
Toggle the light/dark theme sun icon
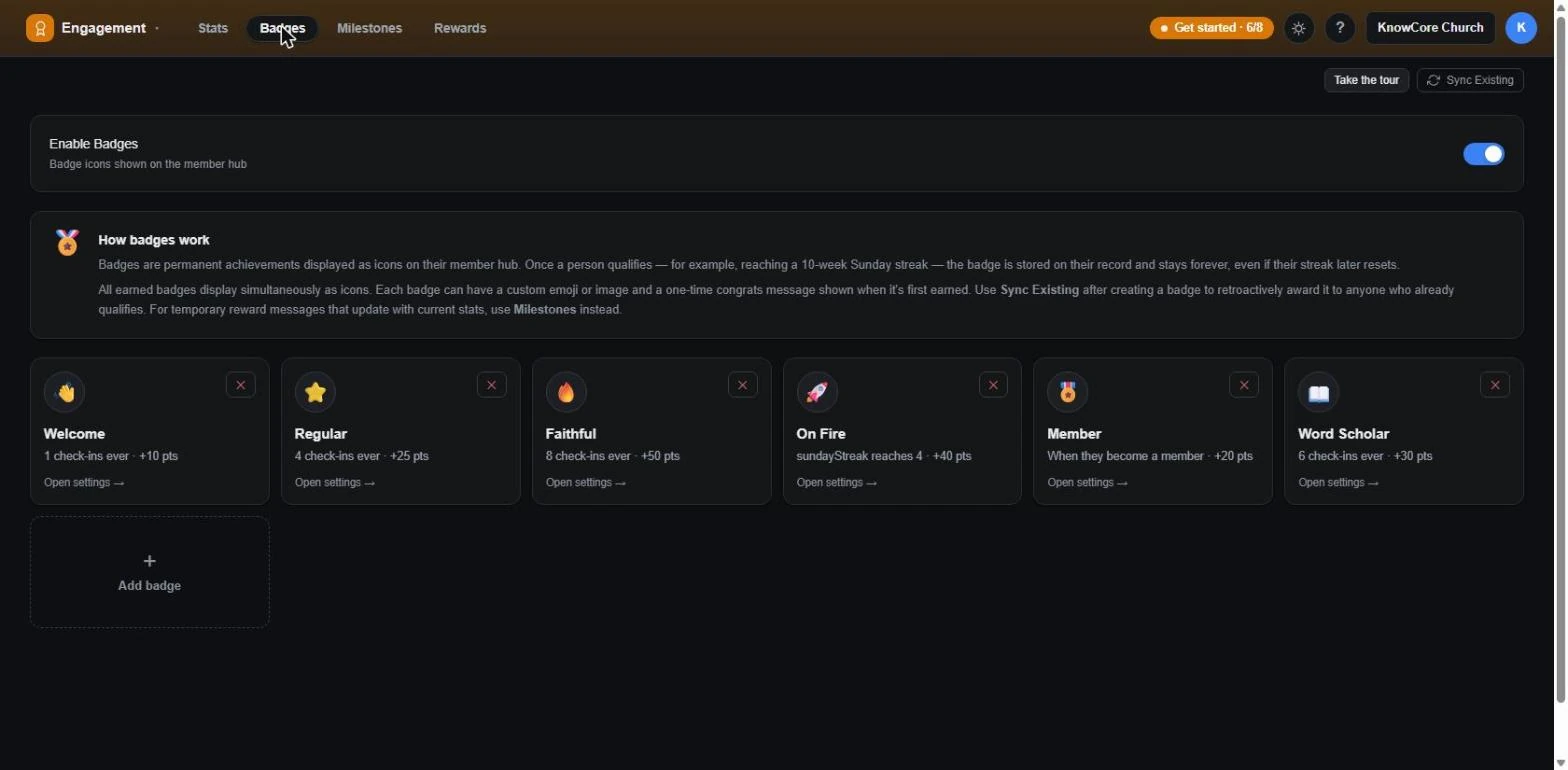(x=1299, y=28)
